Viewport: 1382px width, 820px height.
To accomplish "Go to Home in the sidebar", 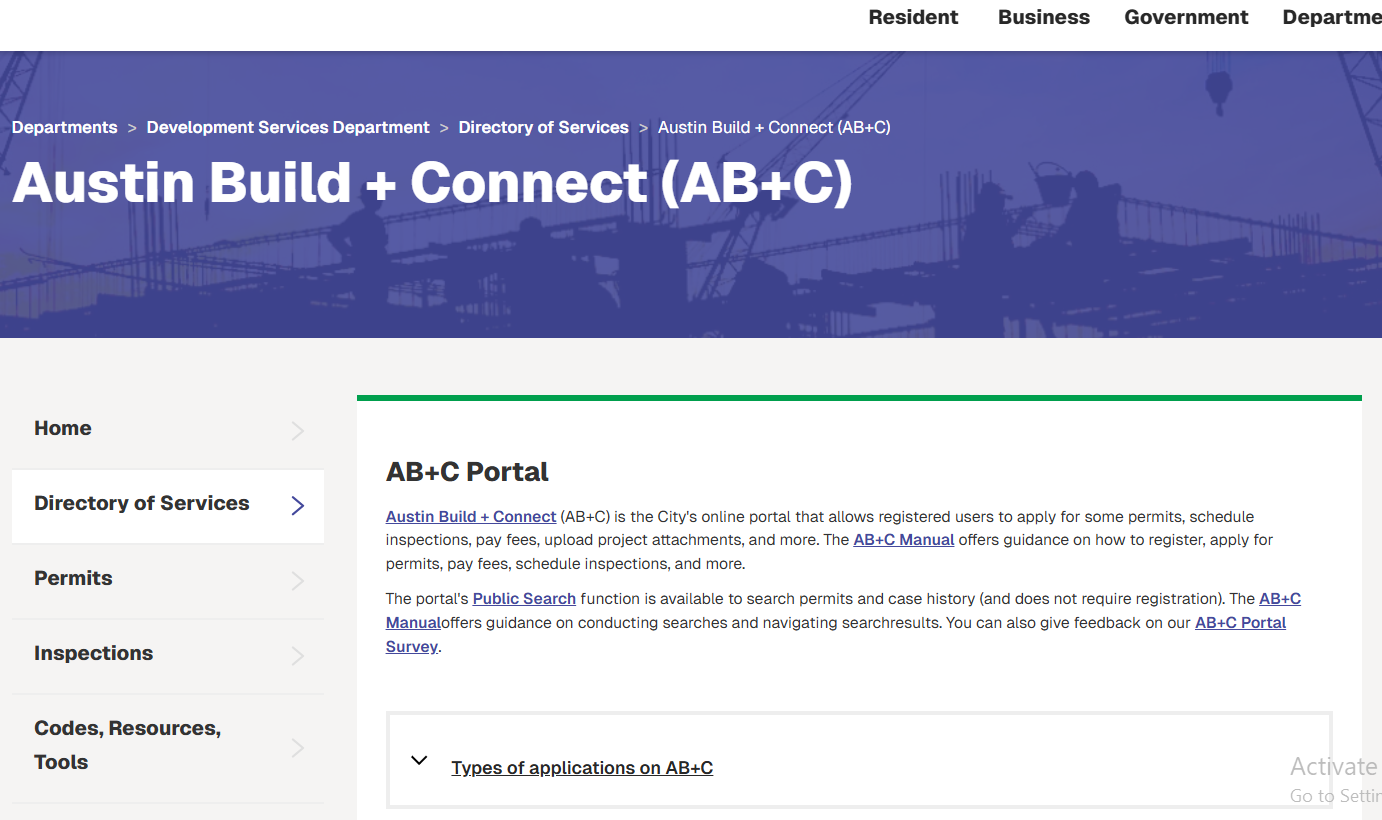I will tap(63, 428).
